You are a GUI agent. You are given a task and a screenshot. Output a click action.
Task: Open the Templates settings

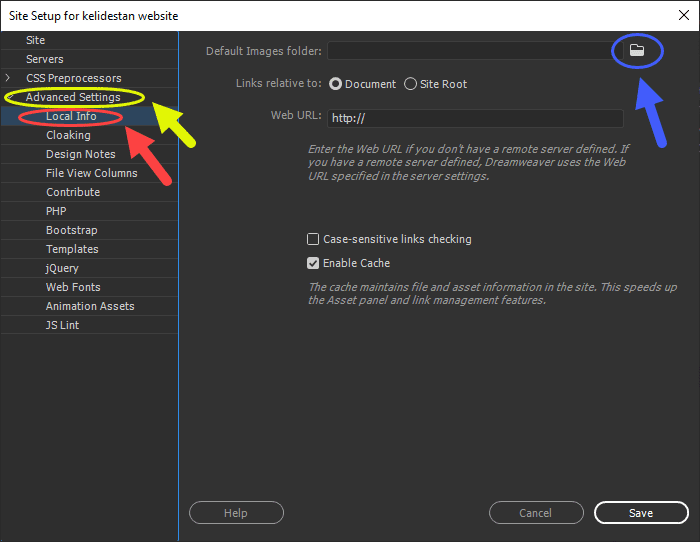tap(89, 249)
